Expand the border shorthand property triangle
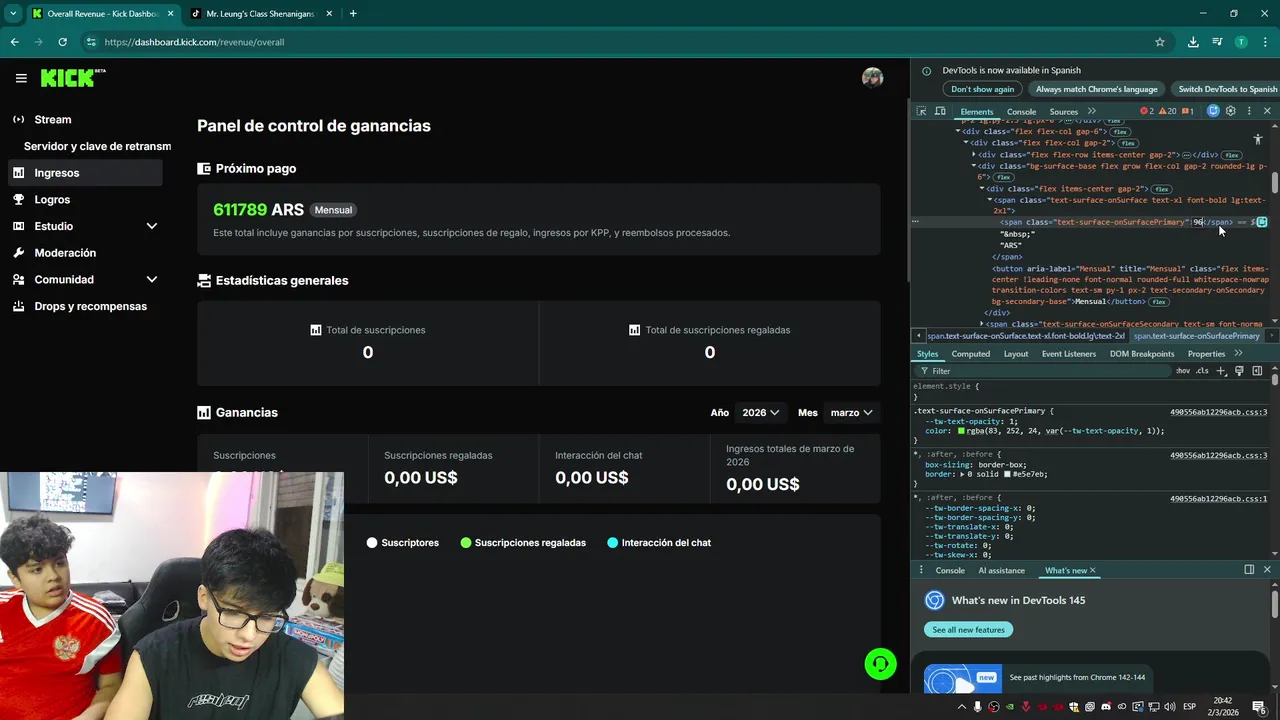The width and height of the screenshot is (1280, 720). coord(961,474)
